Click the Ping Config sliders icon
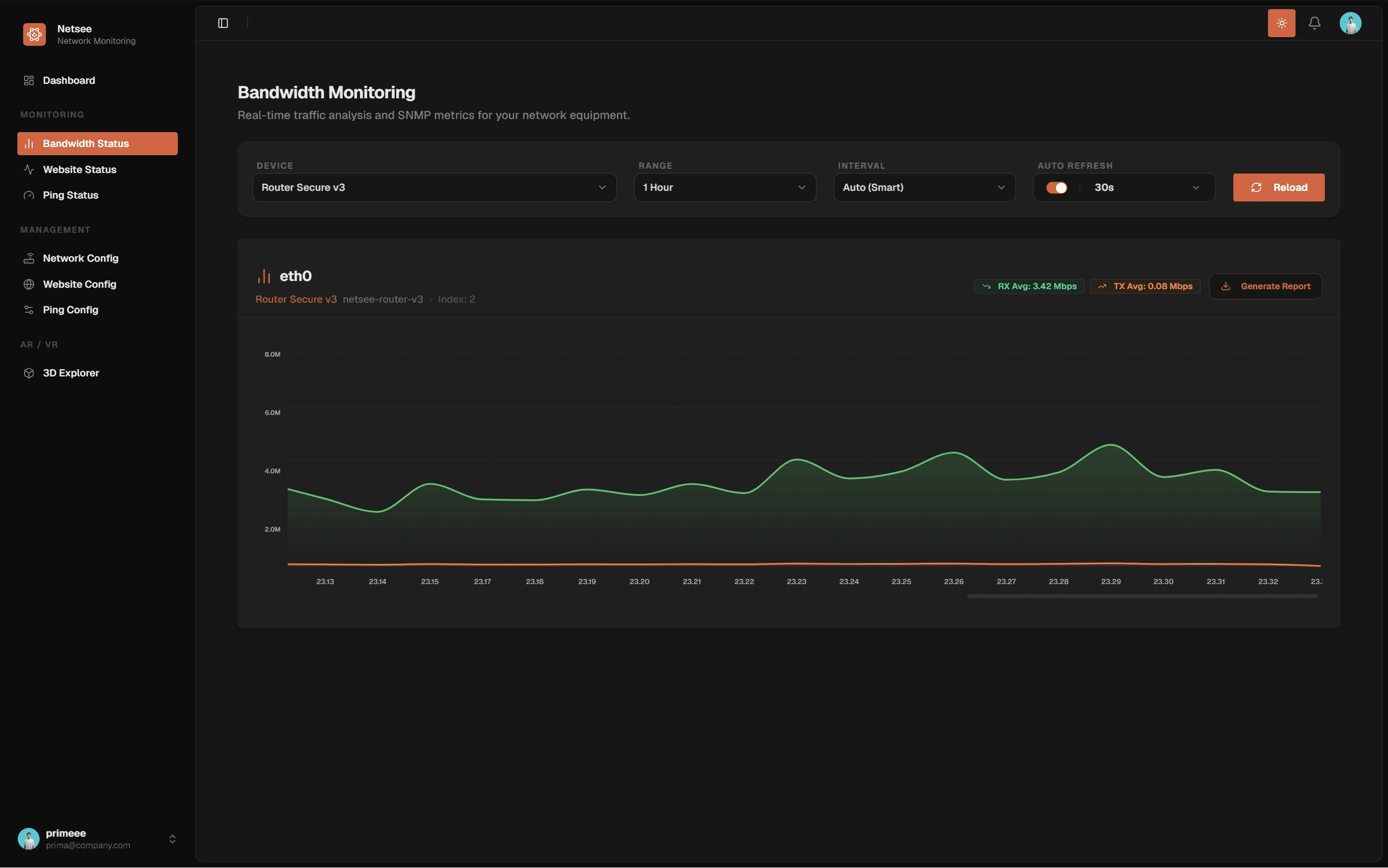The height and width of the screenshot is (868, 1388). [x=29, y=310]
